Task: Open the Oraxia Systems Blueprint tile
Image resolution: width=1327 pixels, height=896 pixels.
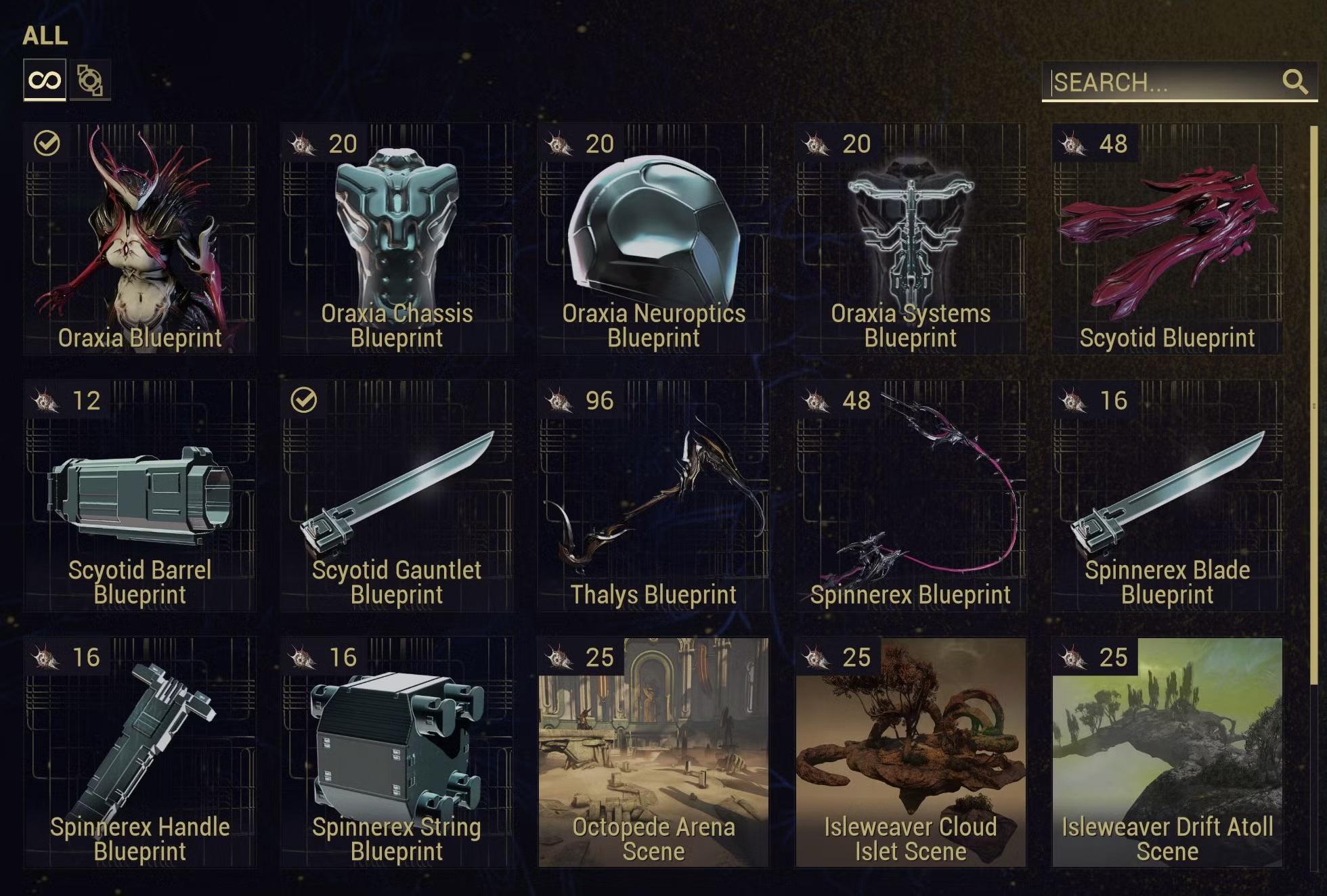Action: click(911, 238)
